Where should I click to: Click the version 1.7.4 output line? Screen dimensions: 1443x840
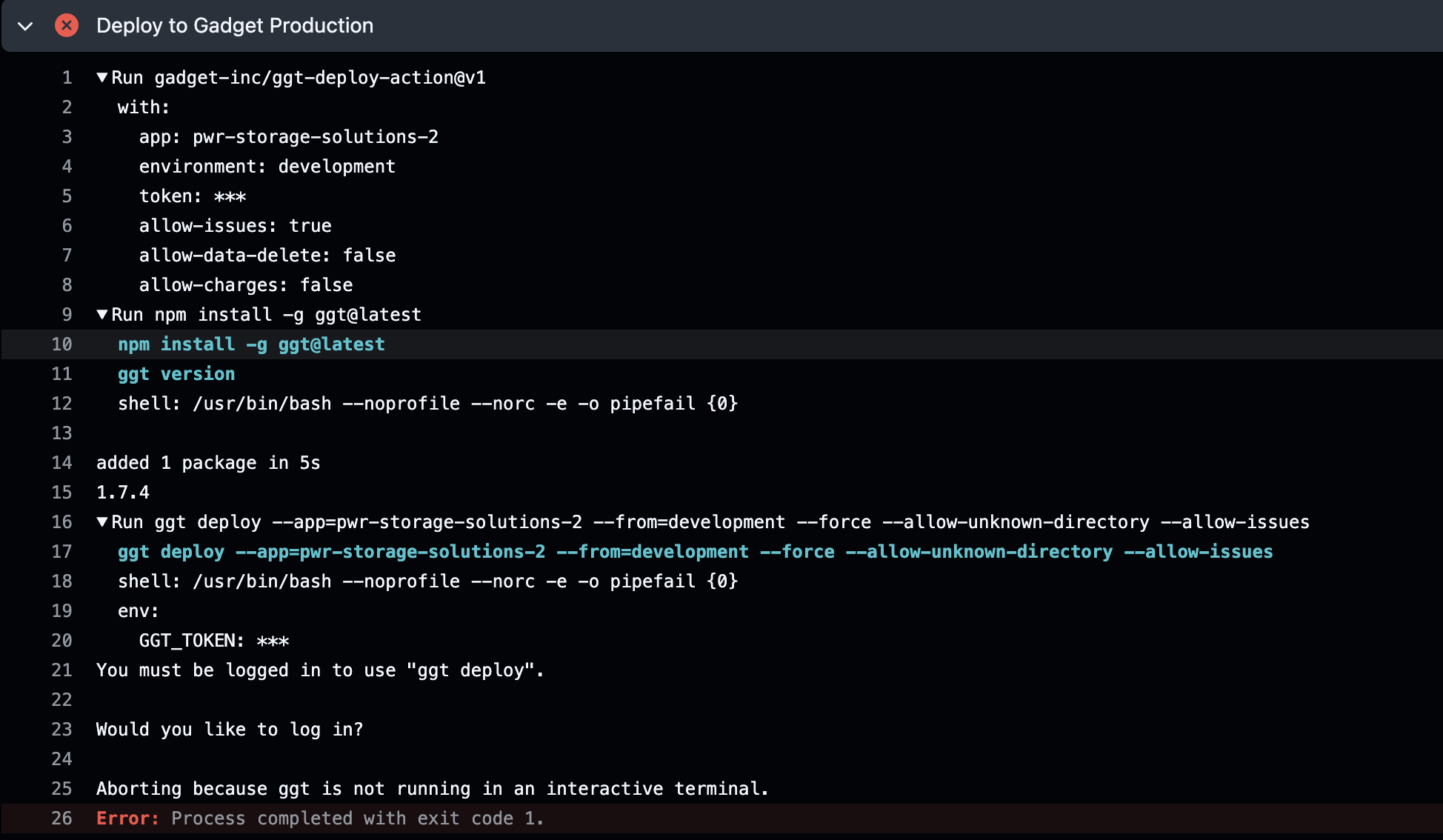click(x=123, y=493)
